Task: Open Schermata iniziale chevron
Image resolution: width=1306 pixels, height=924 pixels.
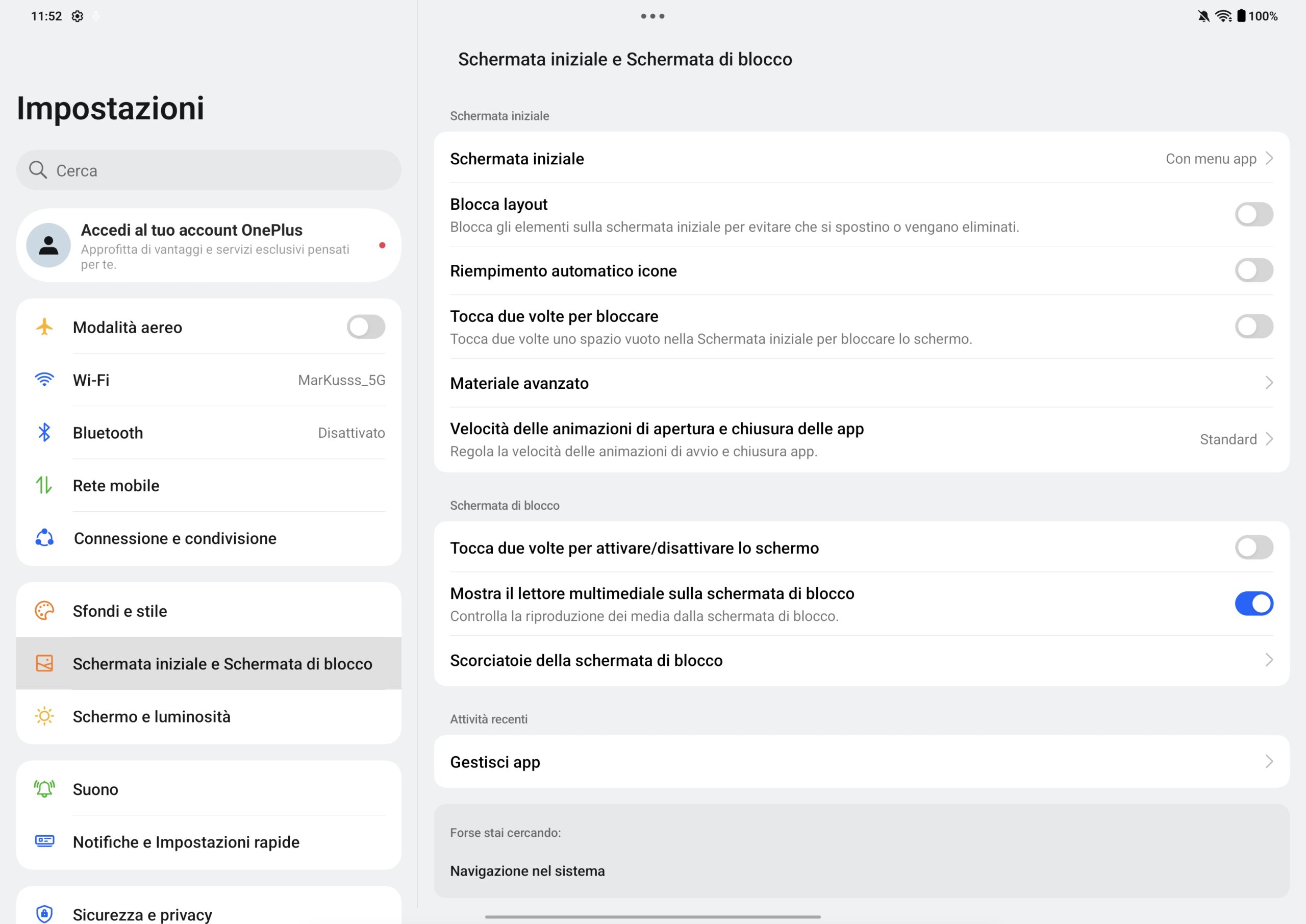Action: tap(1269, 158)
